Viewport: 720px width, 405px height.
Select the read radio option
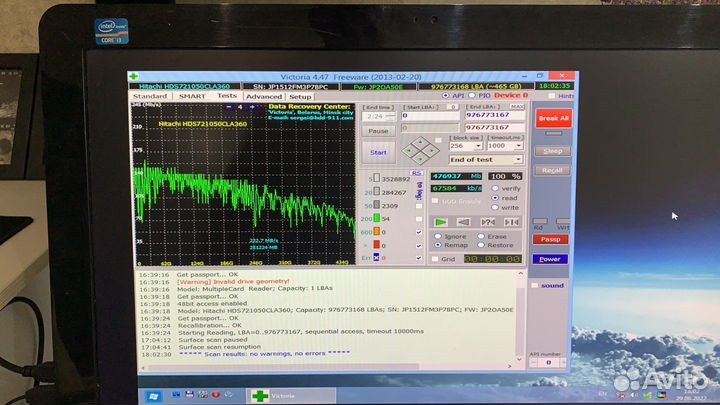click(495, 198)
